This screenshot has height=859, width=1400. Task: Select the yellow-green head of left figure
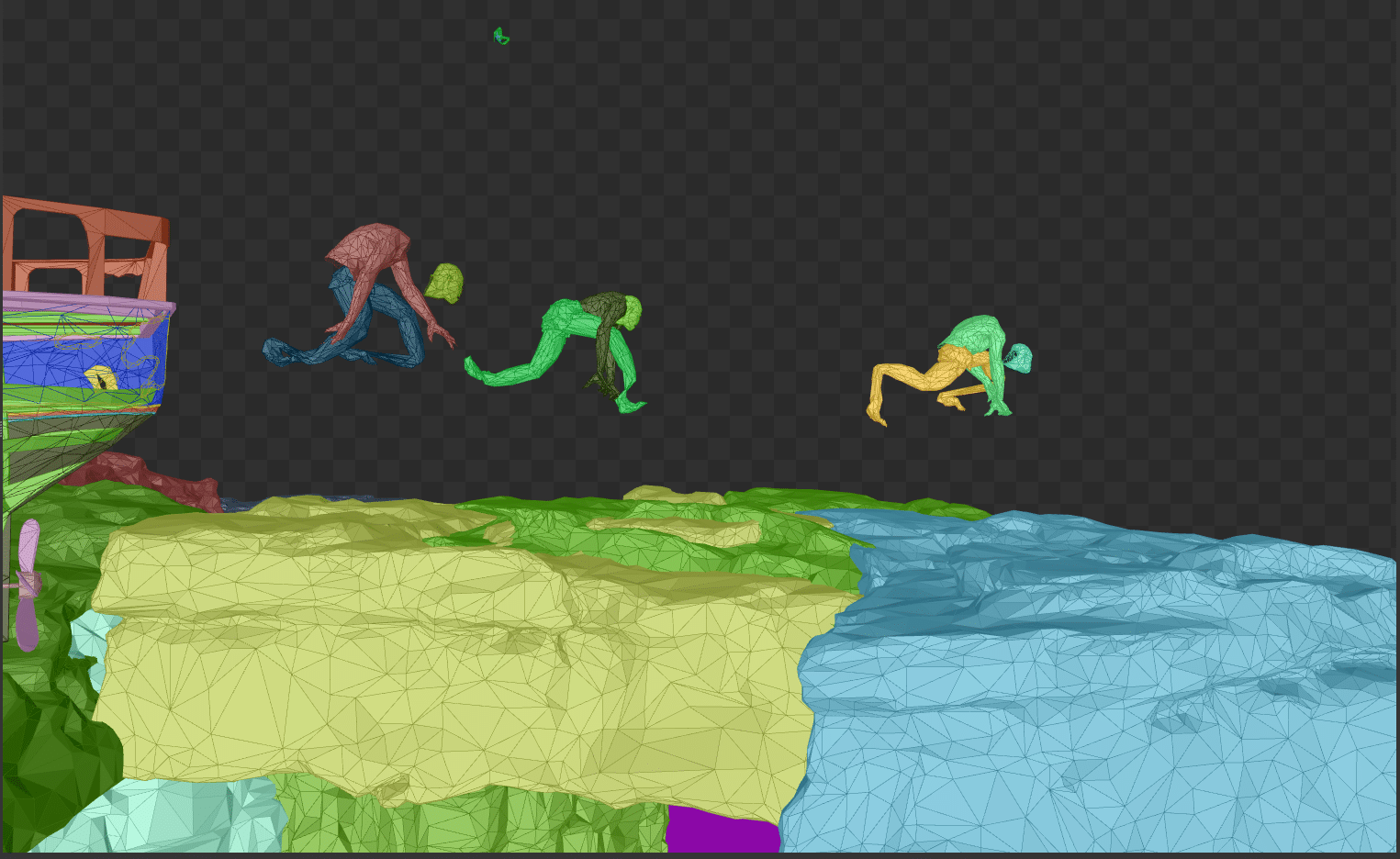pos(445,283)
